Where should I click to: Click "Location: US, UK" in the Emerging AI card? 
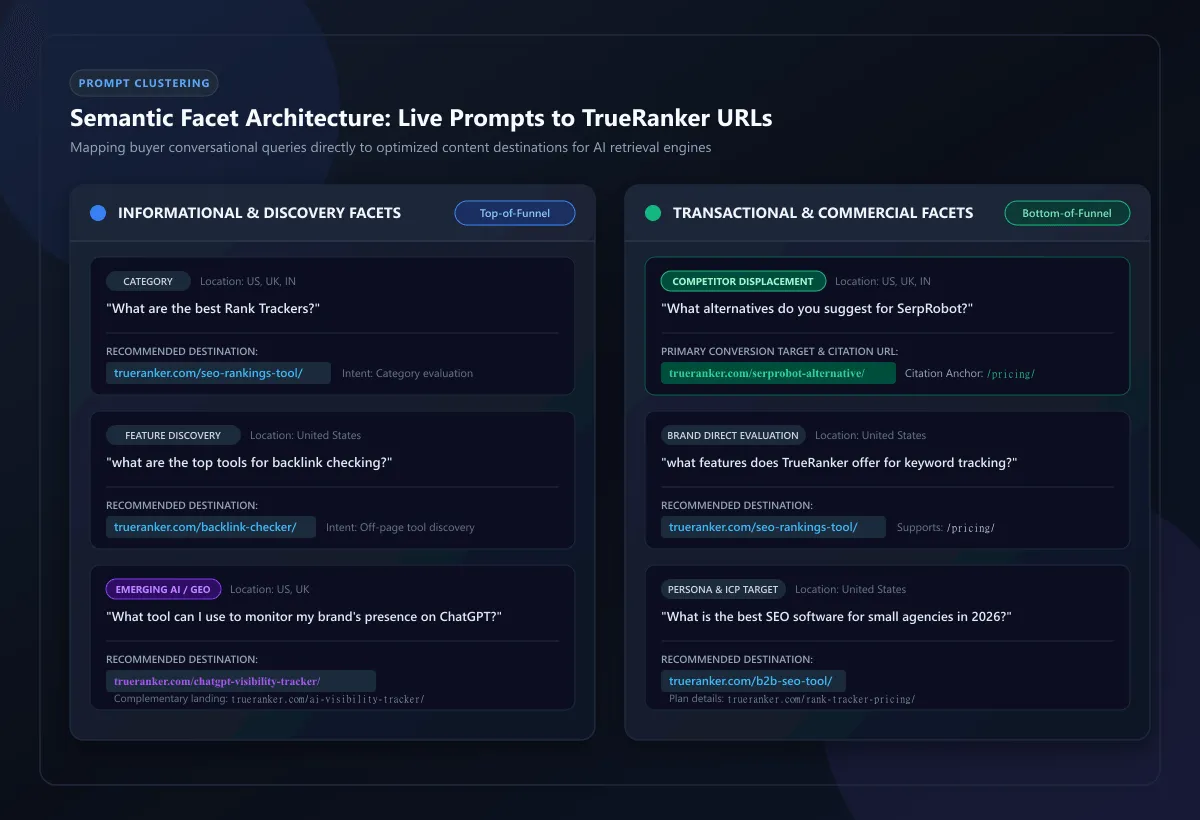(270, 589)
